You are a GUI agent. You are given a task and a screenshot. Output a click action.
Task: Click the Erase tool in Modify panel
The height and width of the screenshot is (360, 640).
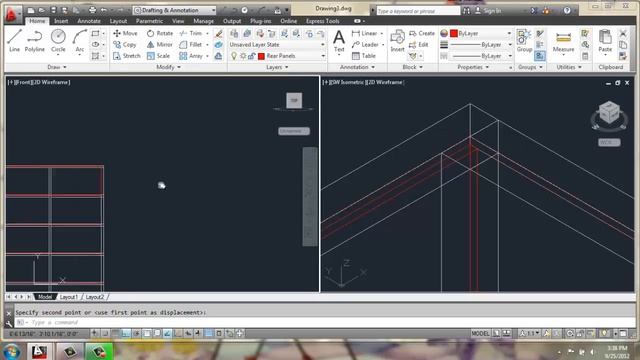point(219,33)
